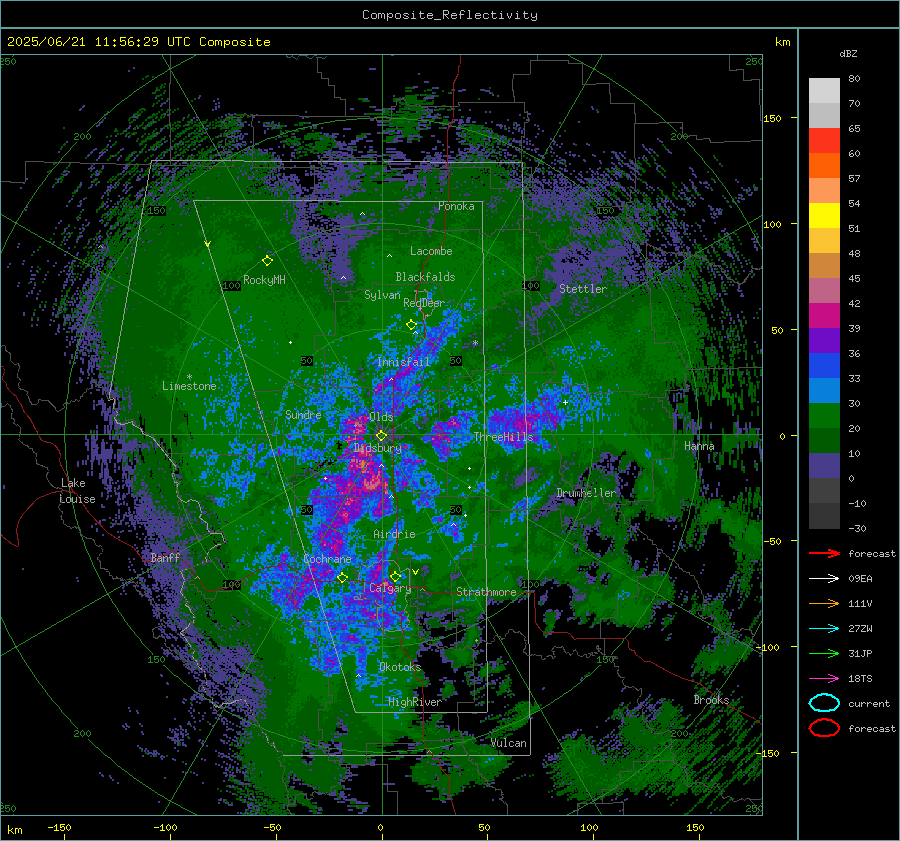Screen dimensions: 900x841
Task: Click the -100 tick on bottom axis
Action: pyautogui.click(x=165, y=827)
